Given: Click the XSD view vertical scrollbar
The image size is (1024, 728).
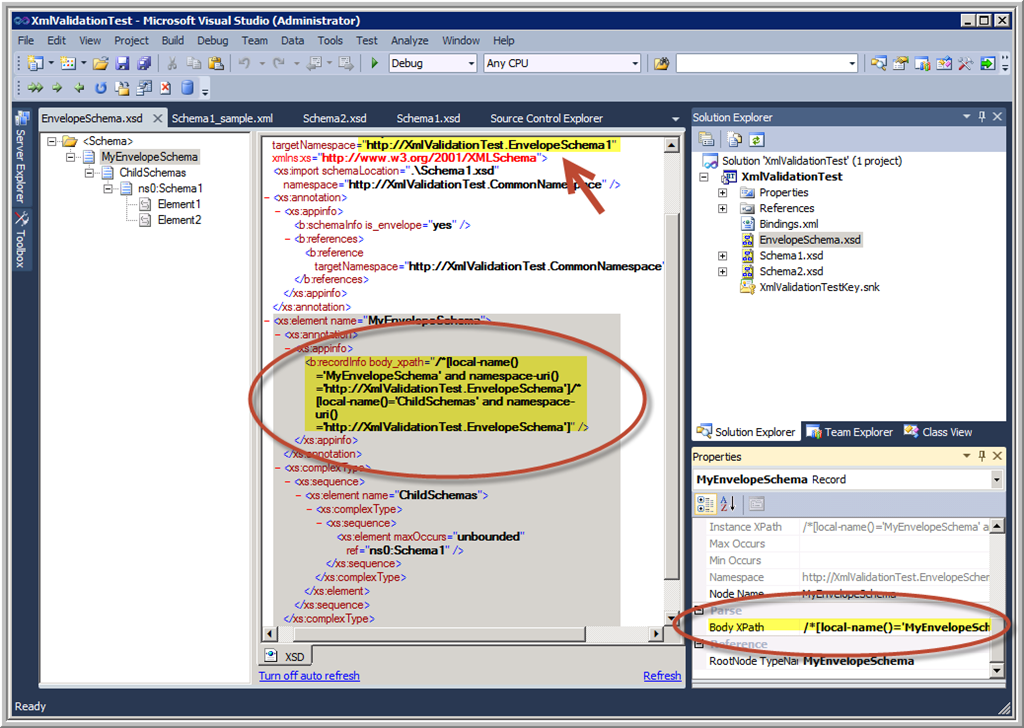Looking at the screenshot, I should click(671, 400).
